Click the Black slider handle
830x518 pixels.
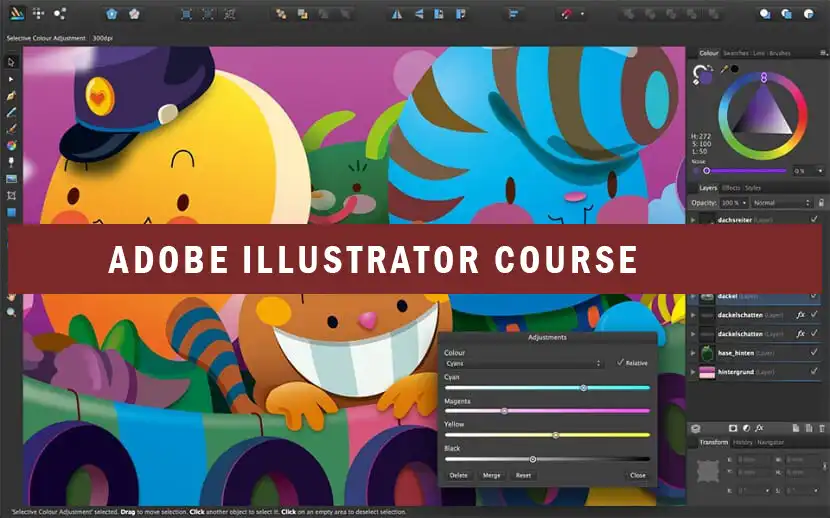point(533,459)
